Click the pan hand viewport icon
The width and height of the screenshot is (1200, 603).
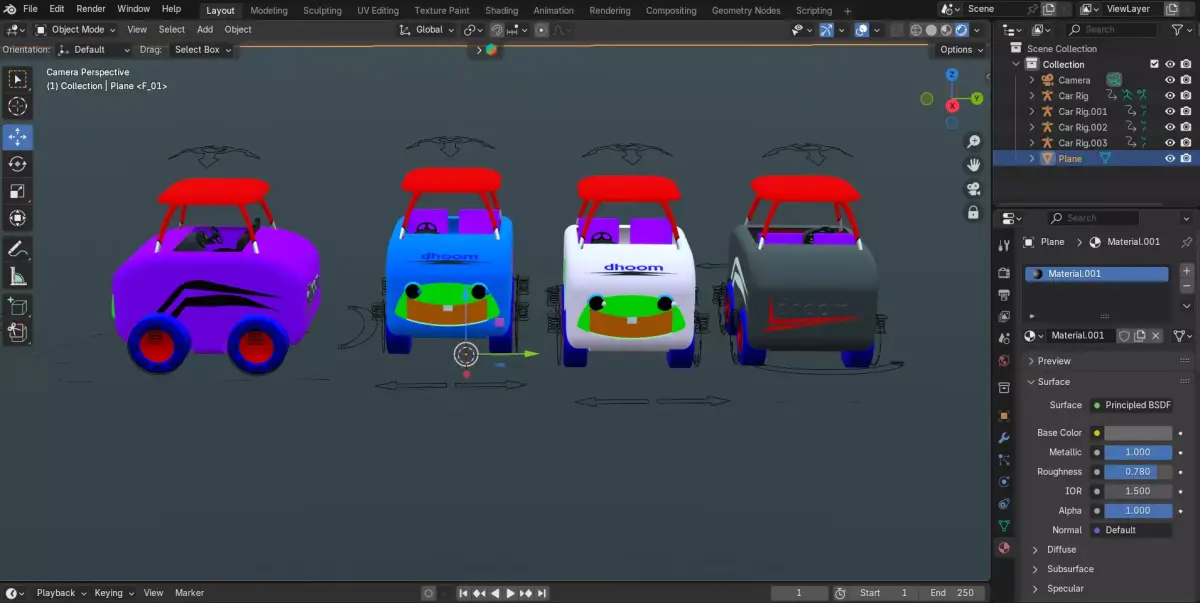click(x=972, y=165)
